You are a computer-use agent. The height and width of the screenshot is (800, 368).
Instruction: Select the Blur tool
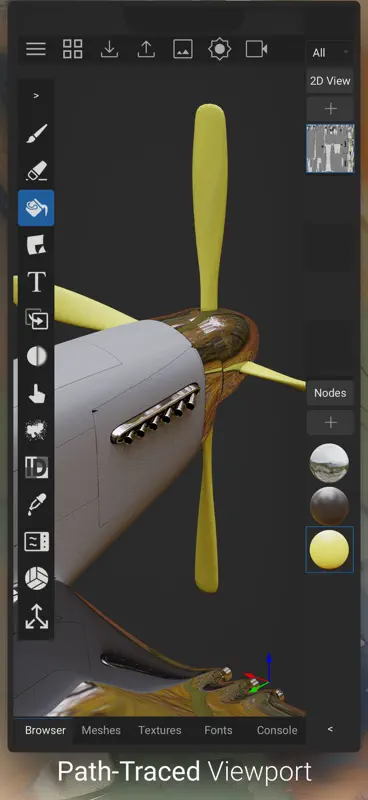click(36, 357)
